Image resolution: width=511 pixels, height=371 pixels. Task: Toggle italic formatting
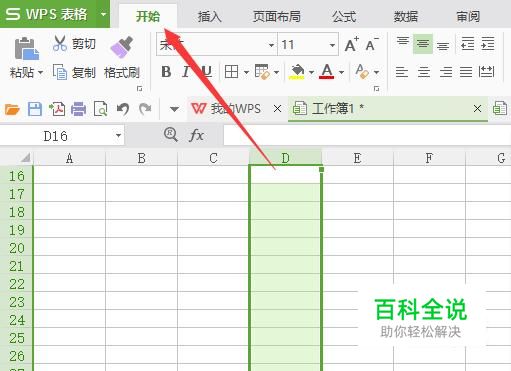click(x=186, y=72)
